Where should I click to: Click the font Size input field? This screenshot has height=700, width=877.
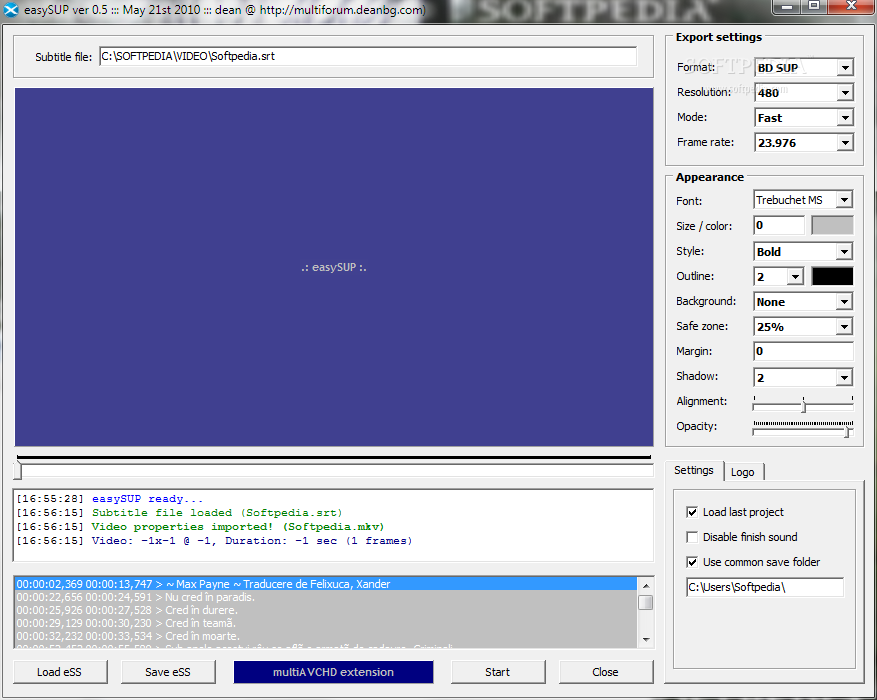tap(779, 225)
